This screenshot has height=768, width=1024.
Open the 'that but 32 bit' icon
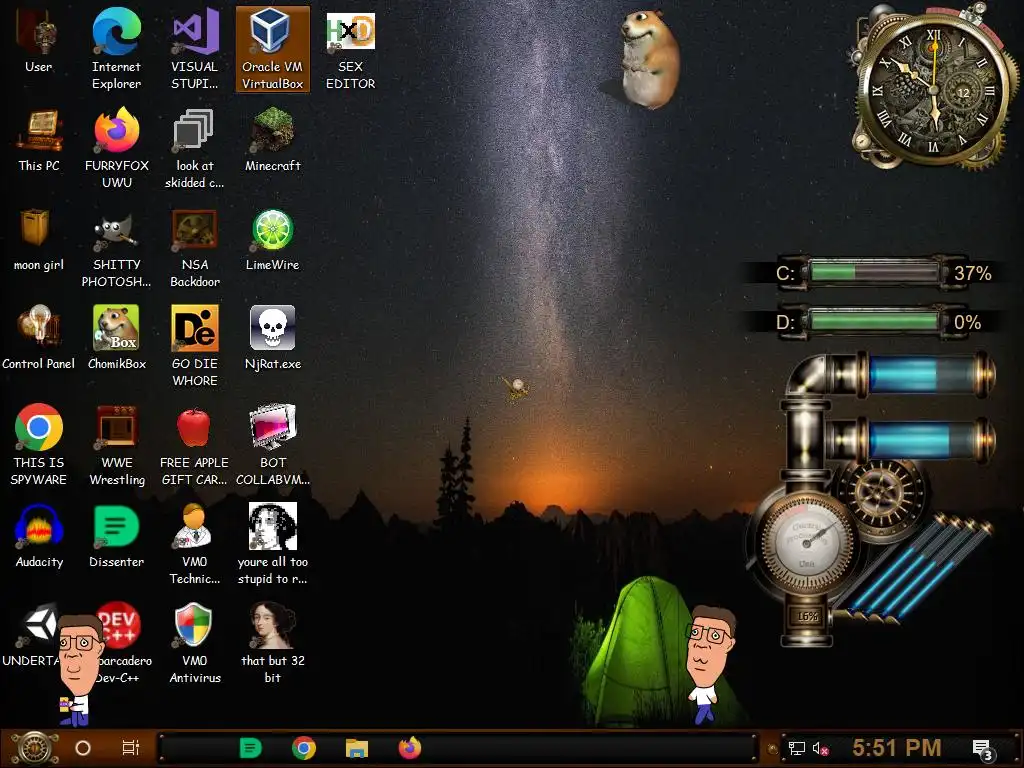click(x=272, y=643)
